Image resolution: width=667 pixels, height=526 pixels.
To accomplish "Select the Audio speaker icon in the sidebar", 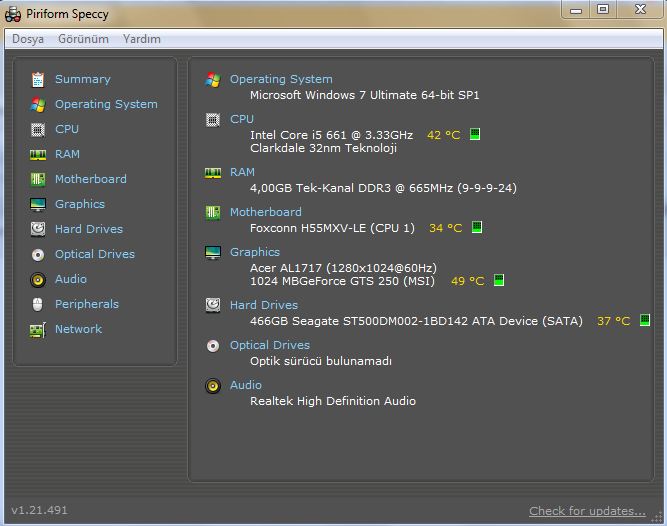I will [38, 279].
